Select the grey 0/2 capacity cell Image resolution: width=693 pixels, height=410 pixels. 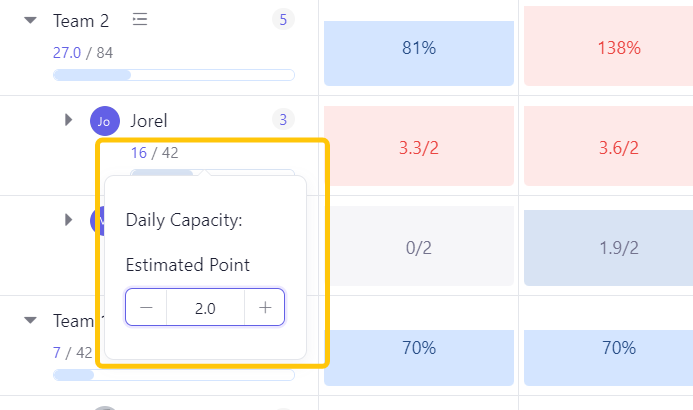tap(419, 248)
